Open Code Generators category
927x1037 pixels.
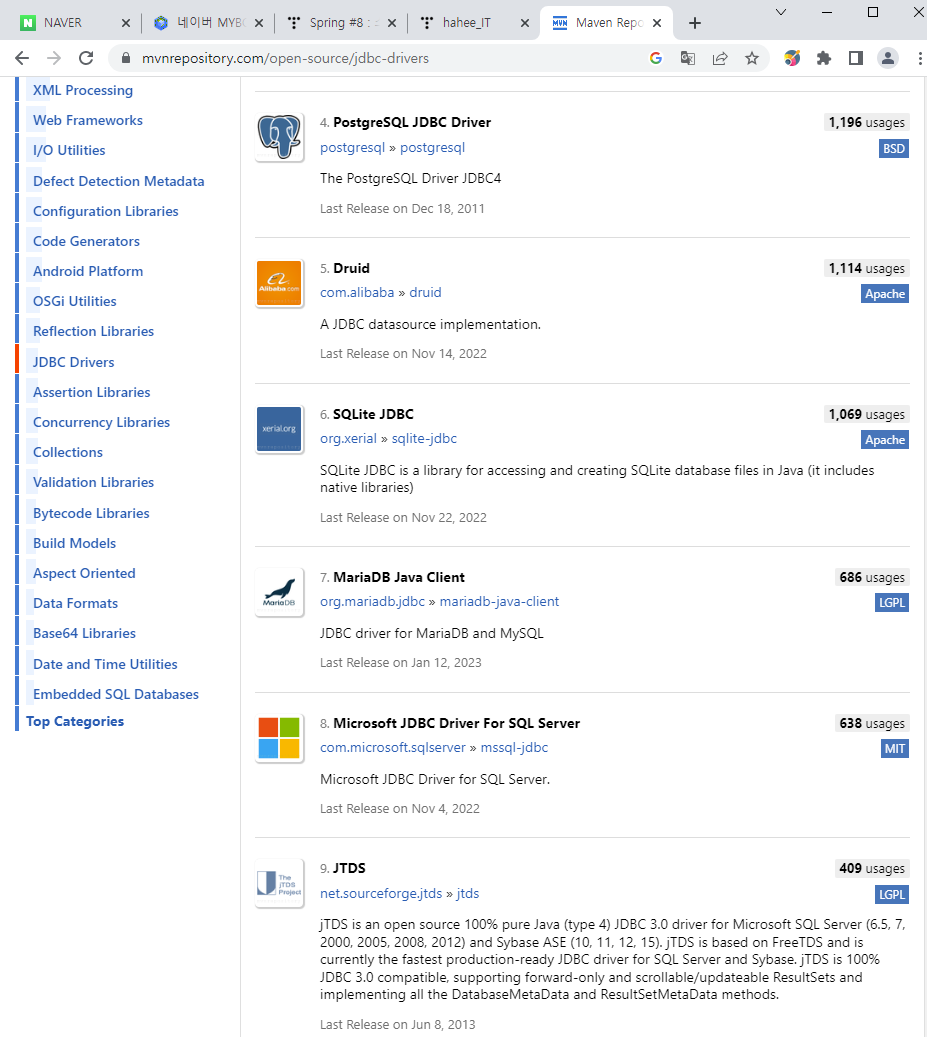[x=86, y=241]
